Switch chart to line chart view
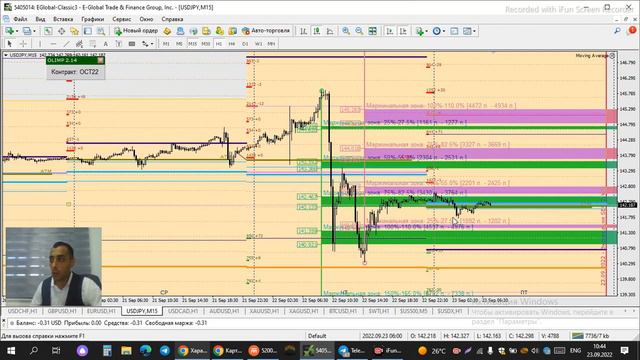 point(330,31)
